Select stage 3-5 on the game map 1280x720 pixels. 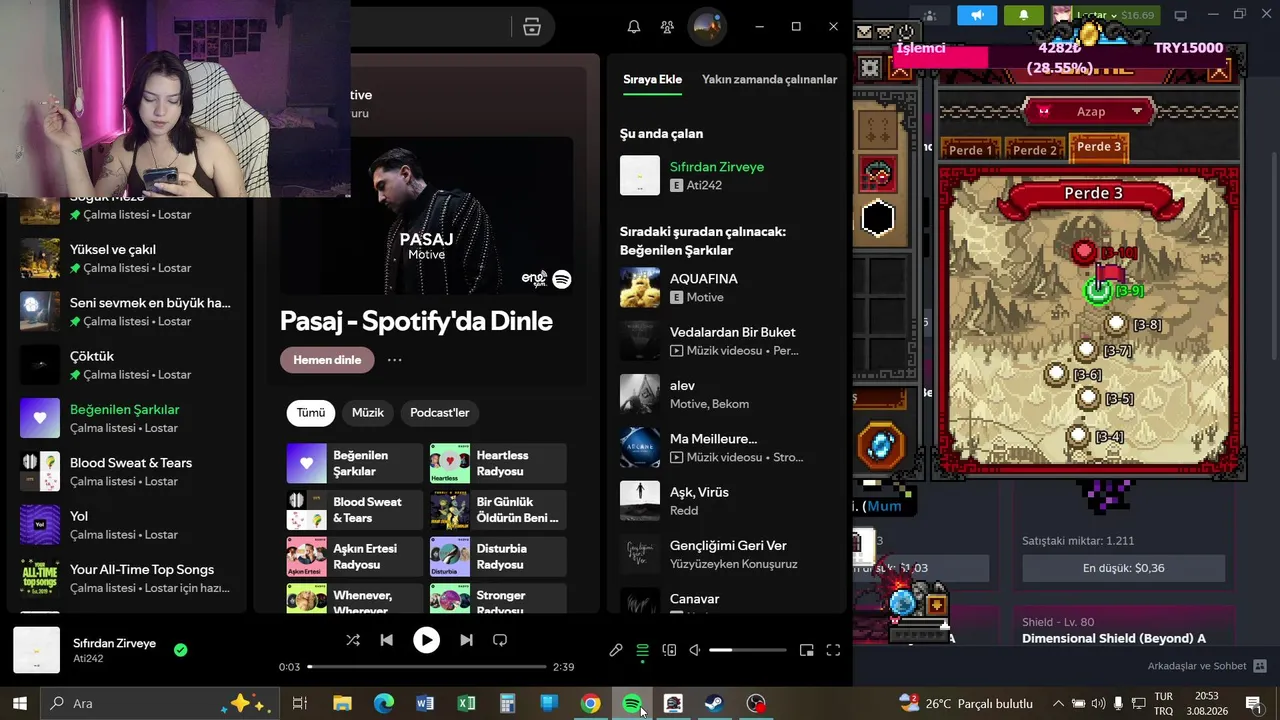click(1089, 398)
